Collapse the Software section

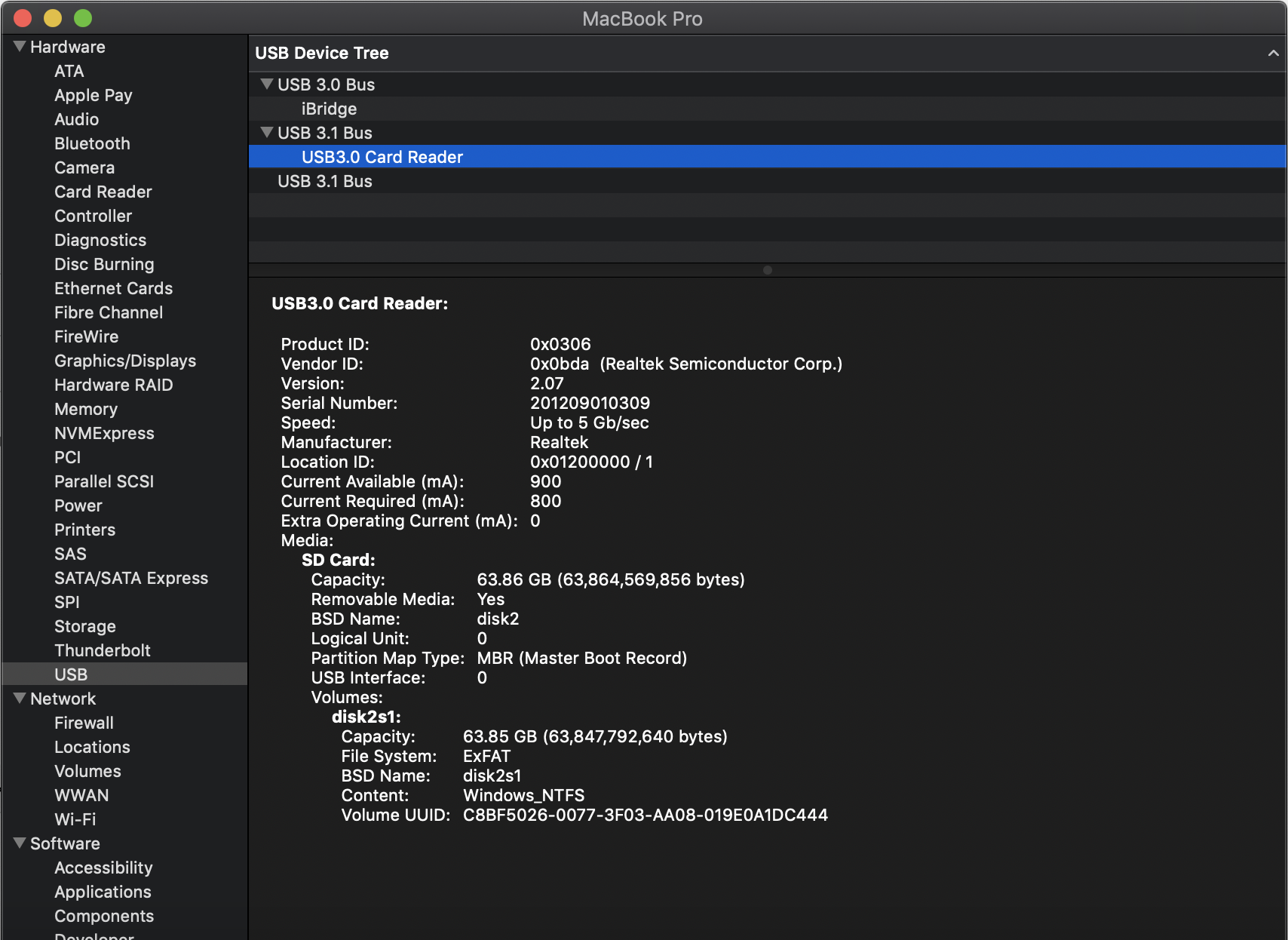pos(18,843)
